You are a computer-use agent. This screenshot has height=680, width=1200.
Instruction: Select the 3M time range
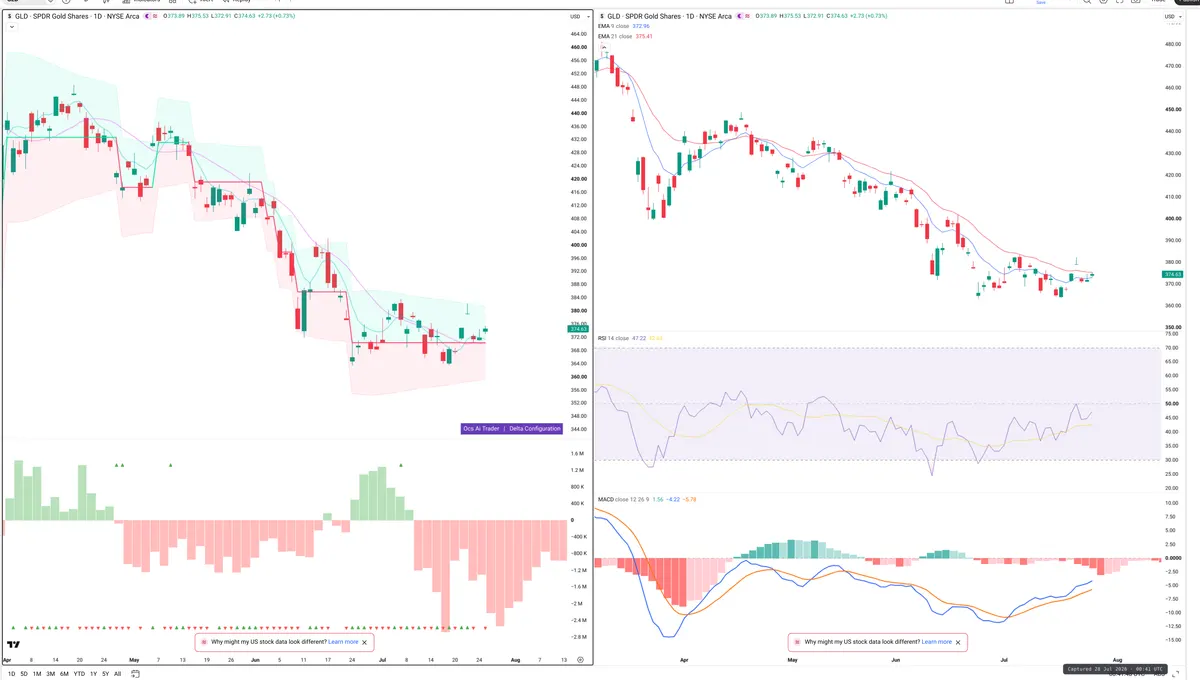(50, 674)
